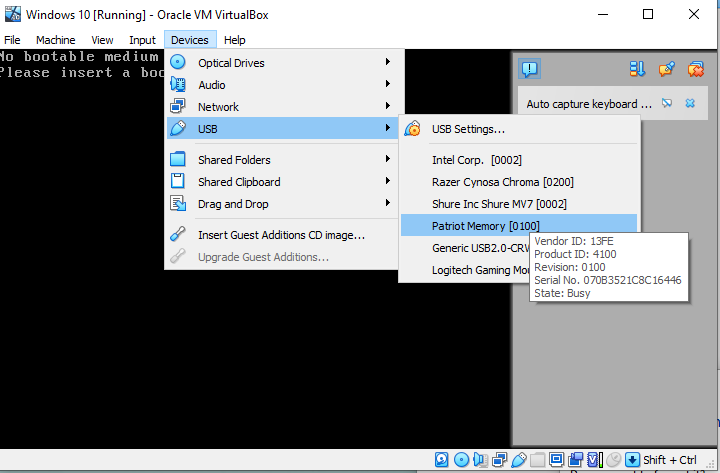720x473 pixels.
Task: Choose Insert Guest Additions CD image
Action: point(281,235)
